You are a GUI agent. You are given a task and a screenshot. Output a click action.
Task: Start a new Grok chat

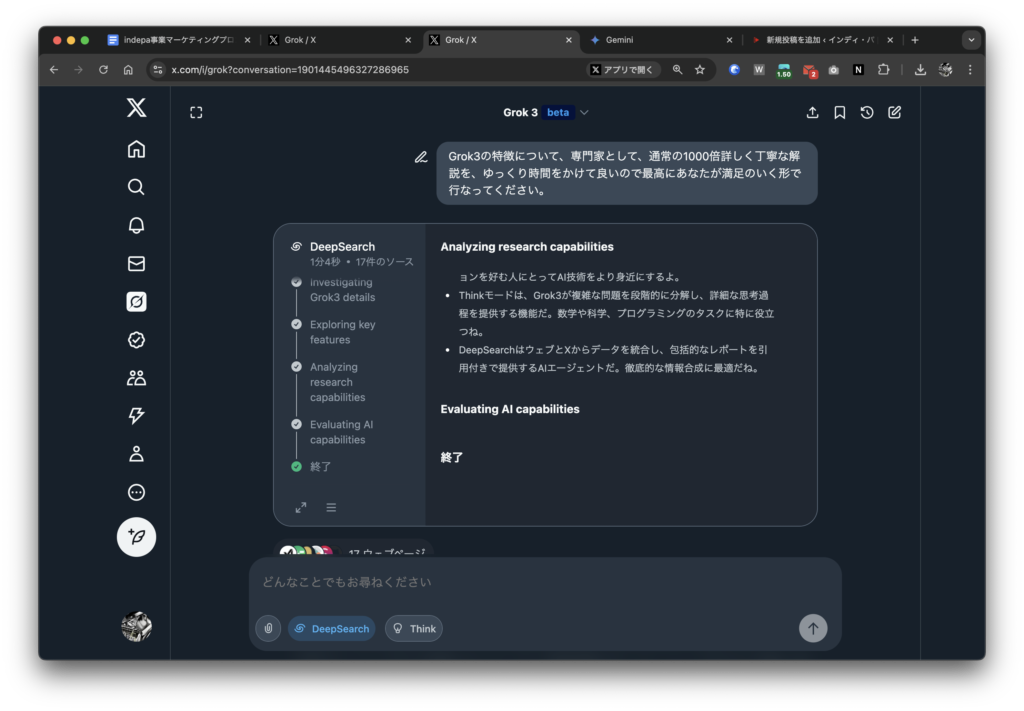pos(894,113)
